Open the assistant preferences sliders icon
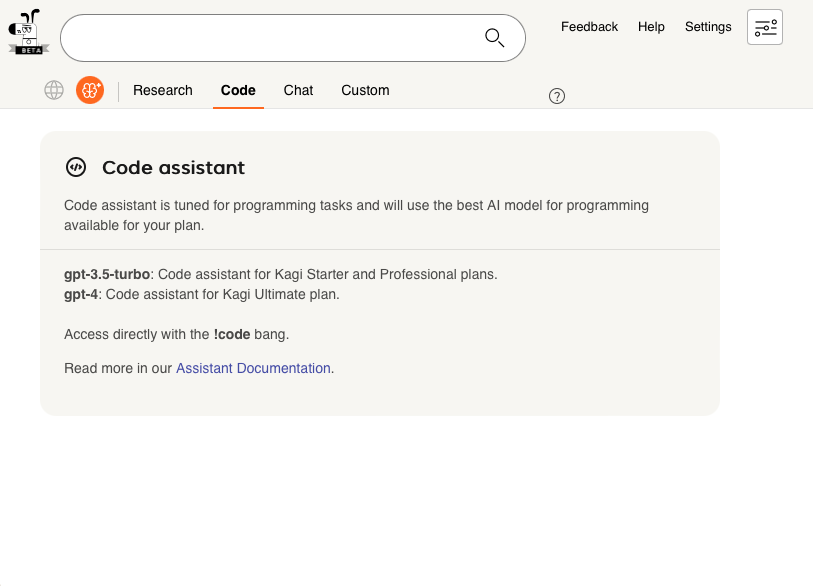Viewport: 813px width, 586px height. point(764,27)
